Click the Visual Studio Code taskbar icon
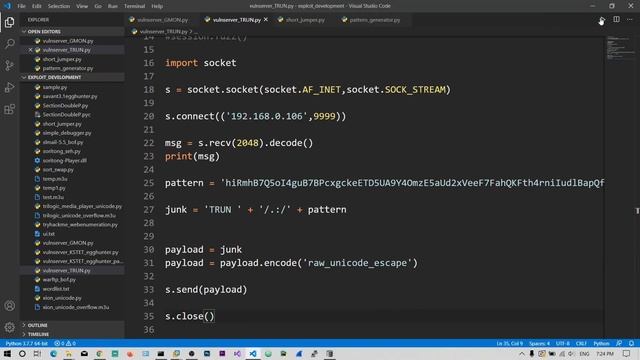 point(253,353)
